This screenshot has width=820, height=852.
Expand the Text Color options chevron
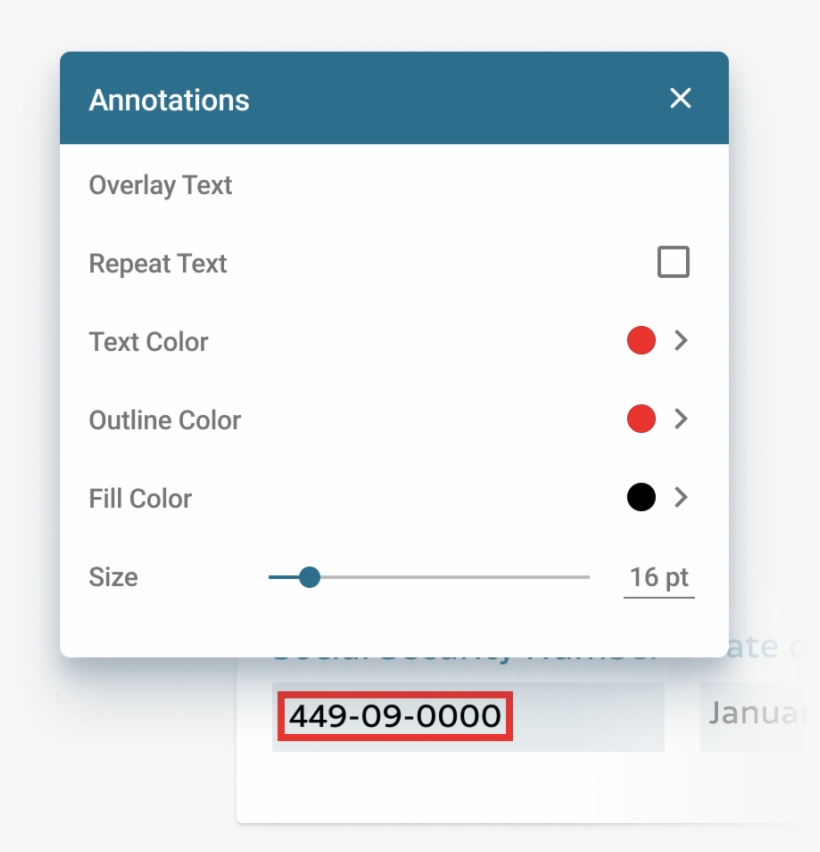click(x=682, y=341)
